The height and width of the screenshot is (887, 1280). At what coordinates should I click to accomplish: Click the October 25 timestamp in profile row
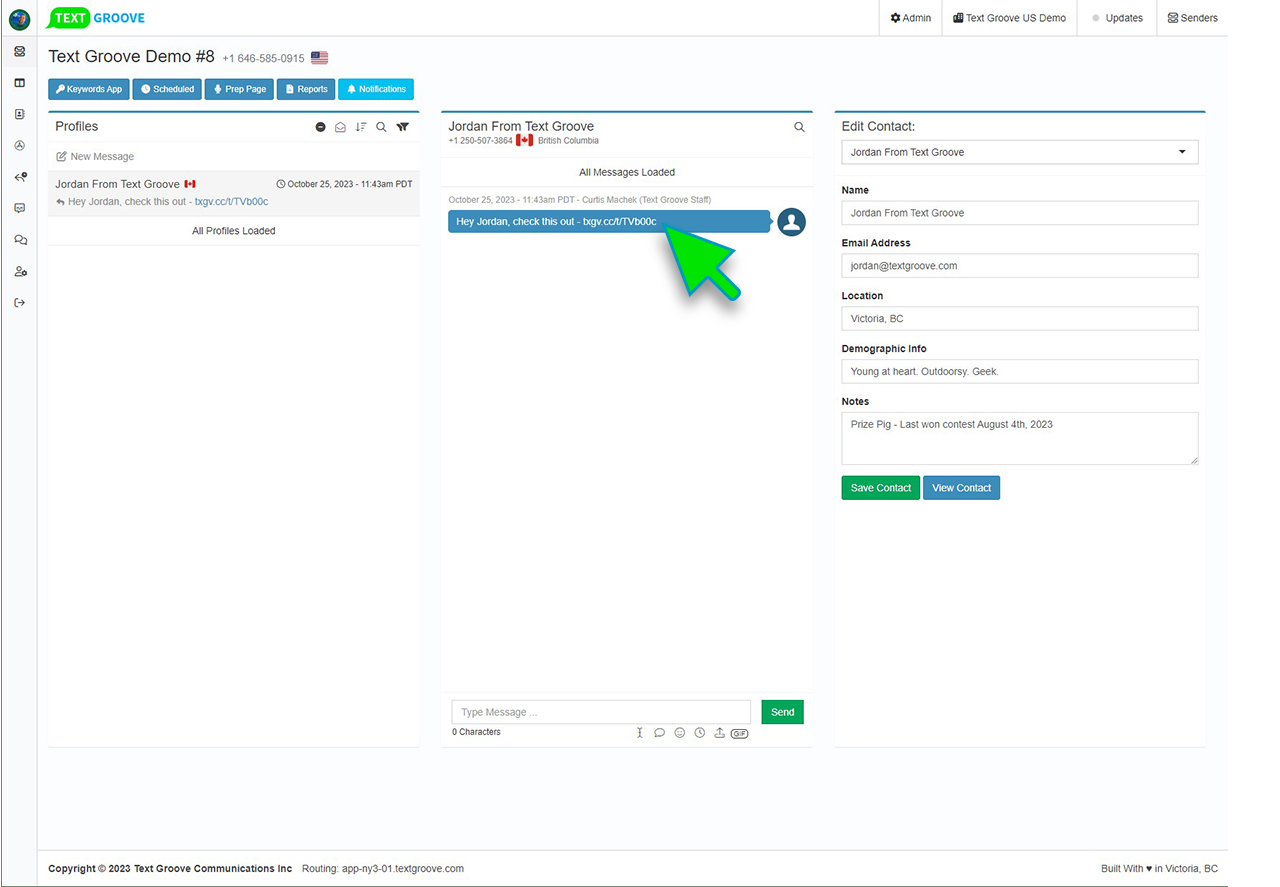(x=344, y=184)
